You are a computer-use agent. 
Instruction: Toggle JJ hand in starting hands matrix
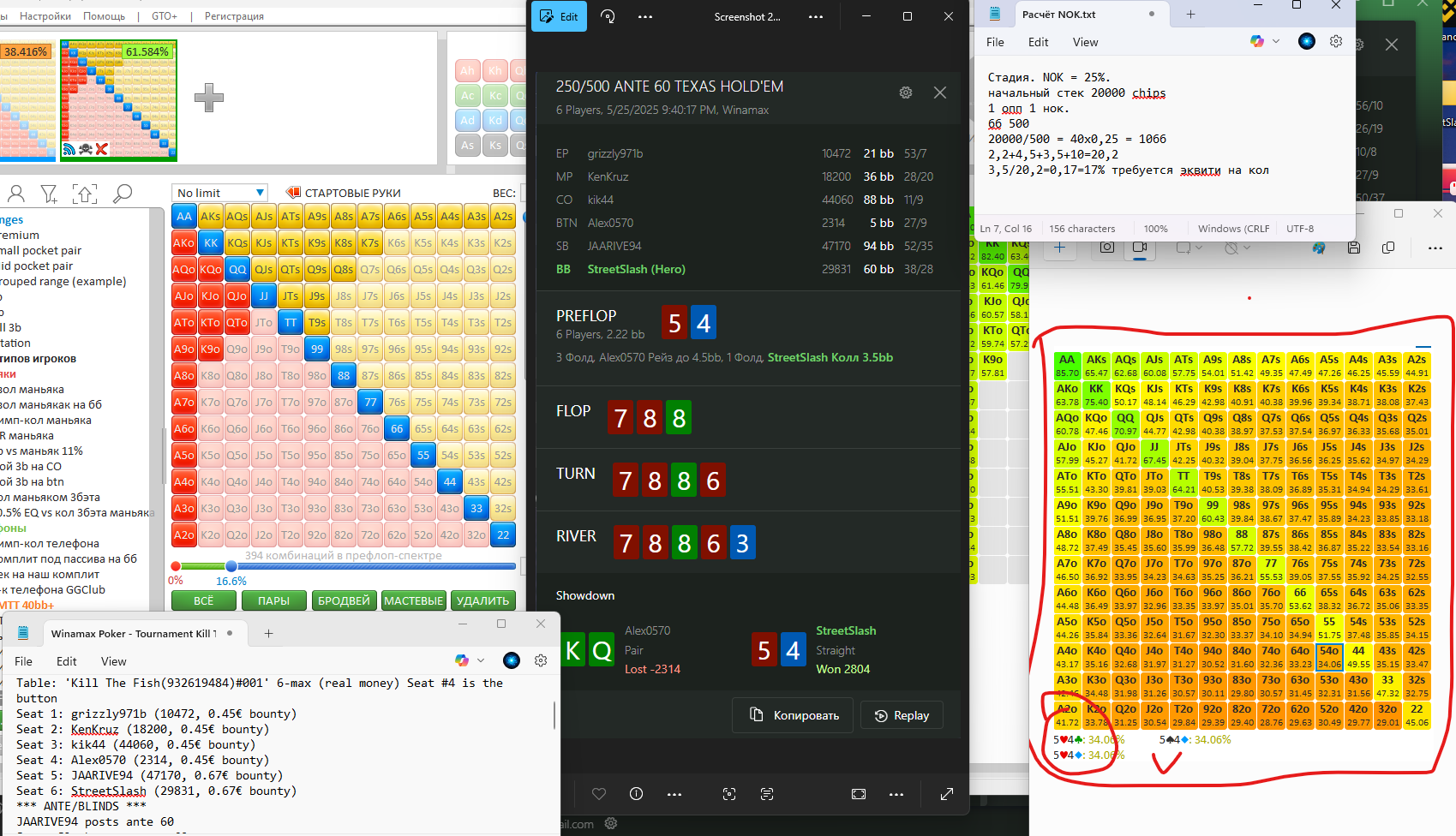tap(264, 296)
